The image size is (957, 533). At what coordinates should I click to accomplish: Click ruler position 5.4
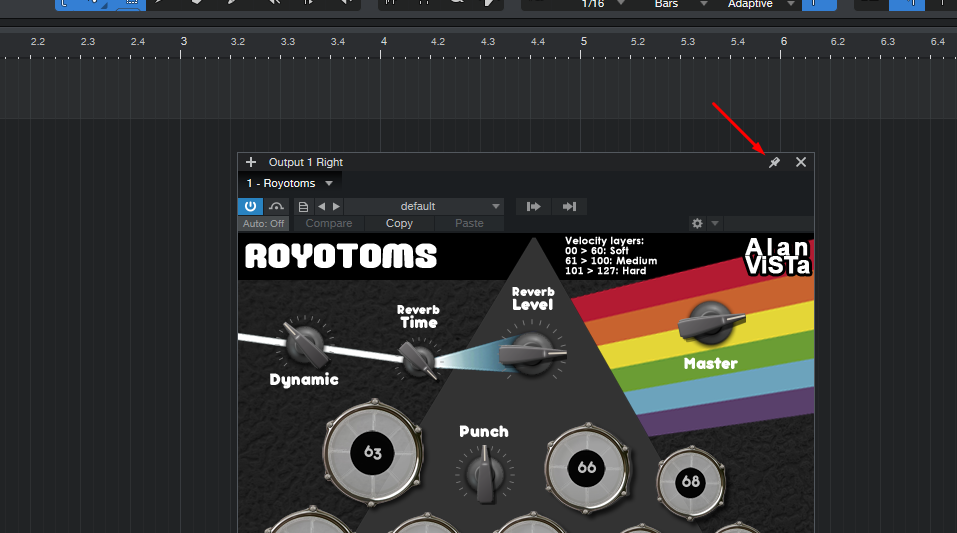[738, 42]
